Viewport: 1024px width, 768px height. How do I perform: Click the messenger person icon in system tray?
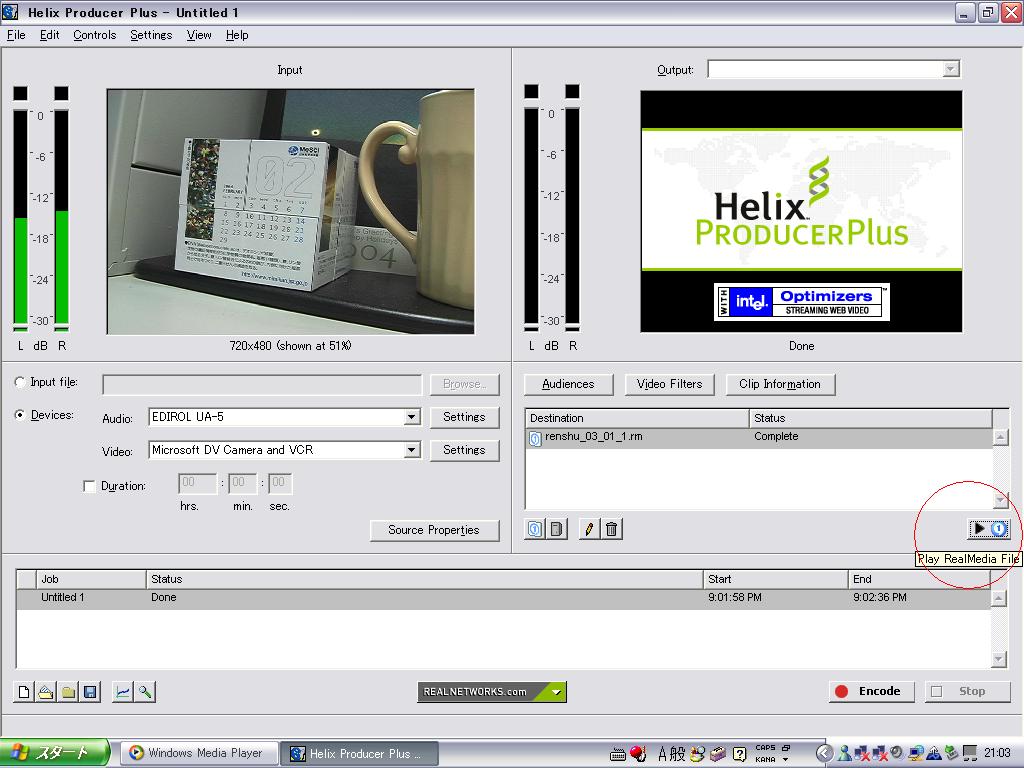[844, 754]
